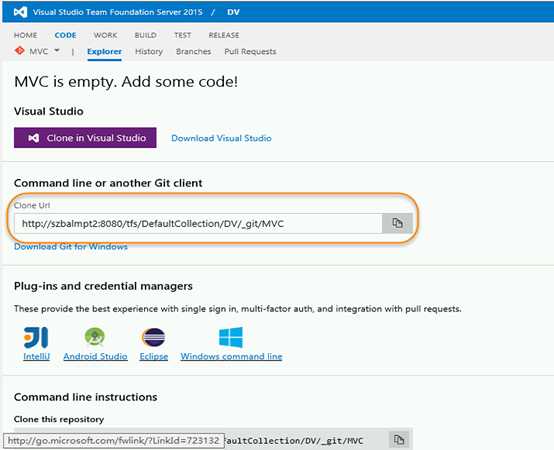Click the Clone Url text field
Image resolution: width=554 pixels, height=450 pixels.
click(x=198, y=223)
